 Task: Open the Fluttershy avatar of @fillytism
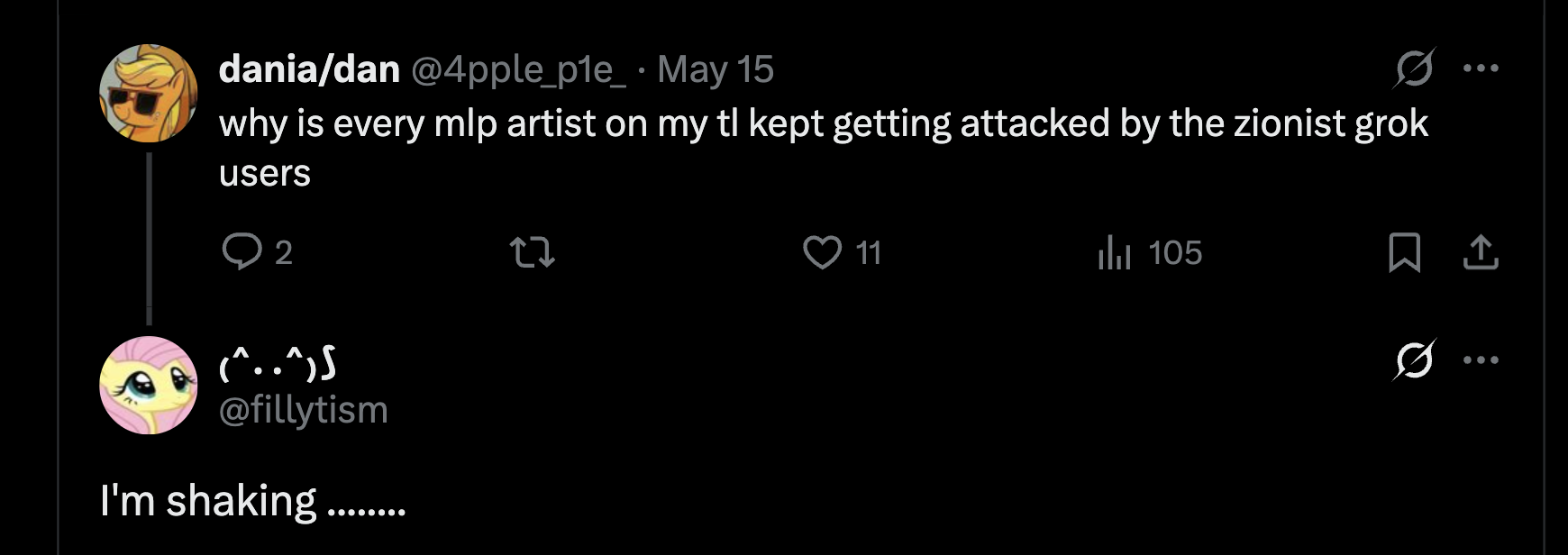[148, 385]
